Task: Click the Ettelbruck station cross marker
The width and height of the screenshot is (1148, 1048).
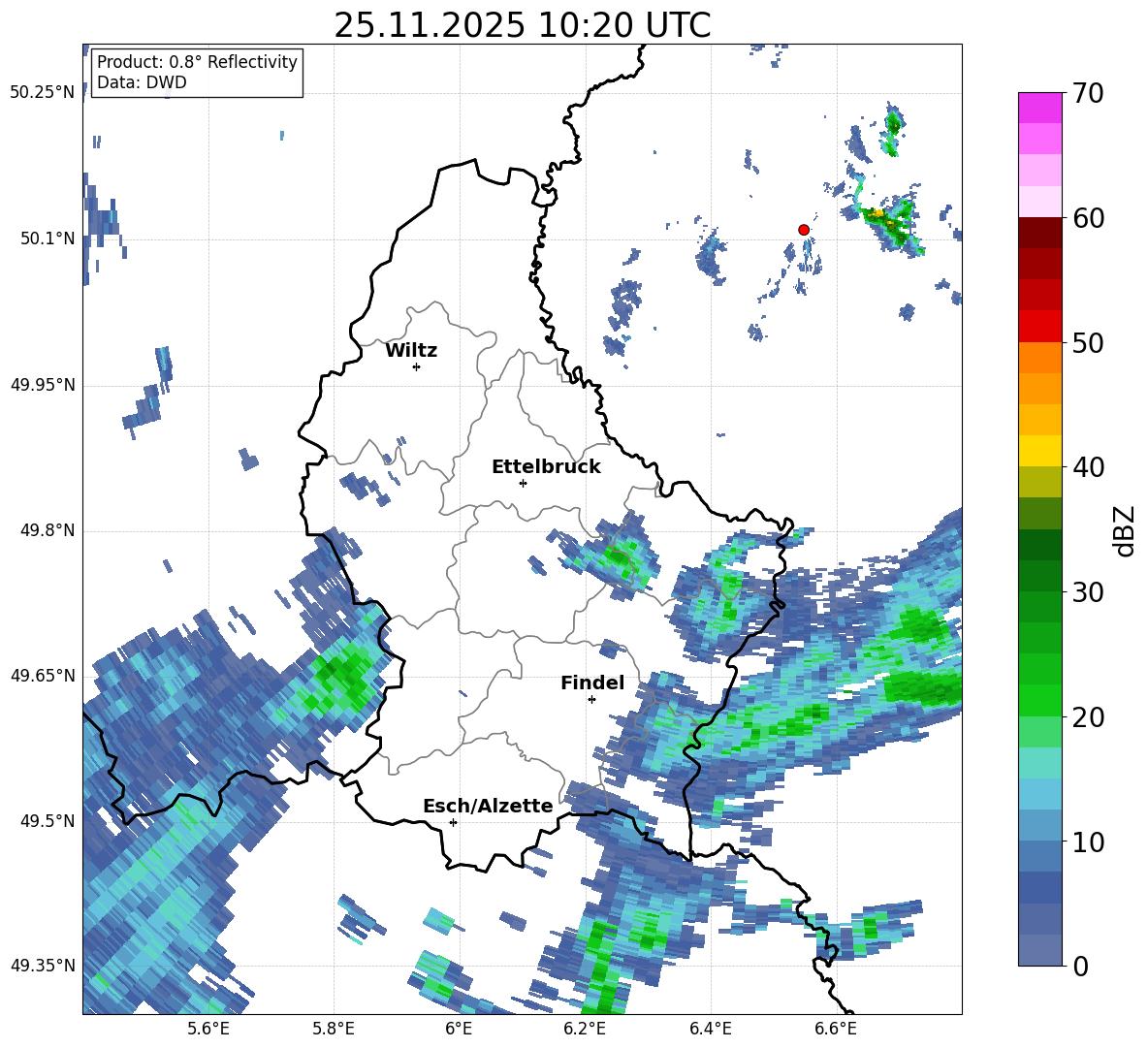Action: [x=523, y=483]
